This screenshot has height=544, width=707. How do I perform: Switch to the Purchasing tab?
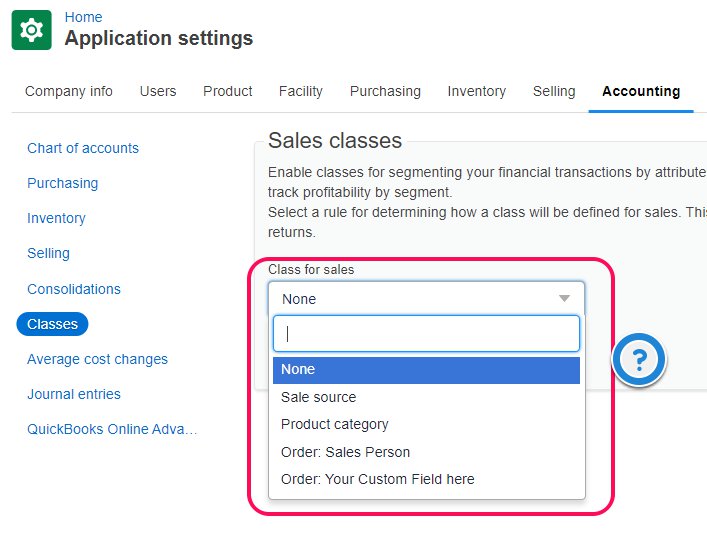pyautogui.click(x=385, y=91)
